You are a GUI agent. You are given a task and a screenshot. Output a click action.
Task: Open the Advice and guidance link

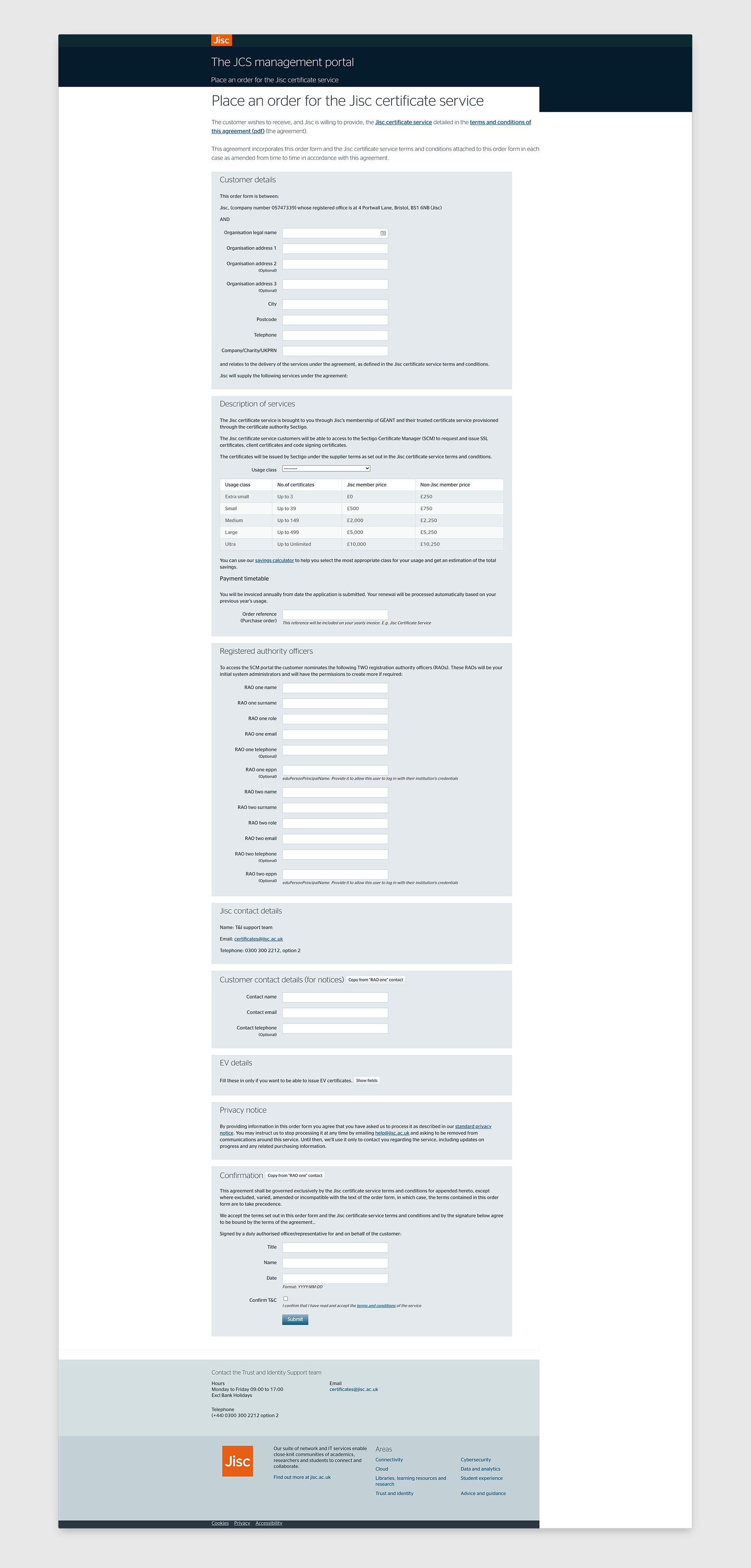tap(483, 1493)
